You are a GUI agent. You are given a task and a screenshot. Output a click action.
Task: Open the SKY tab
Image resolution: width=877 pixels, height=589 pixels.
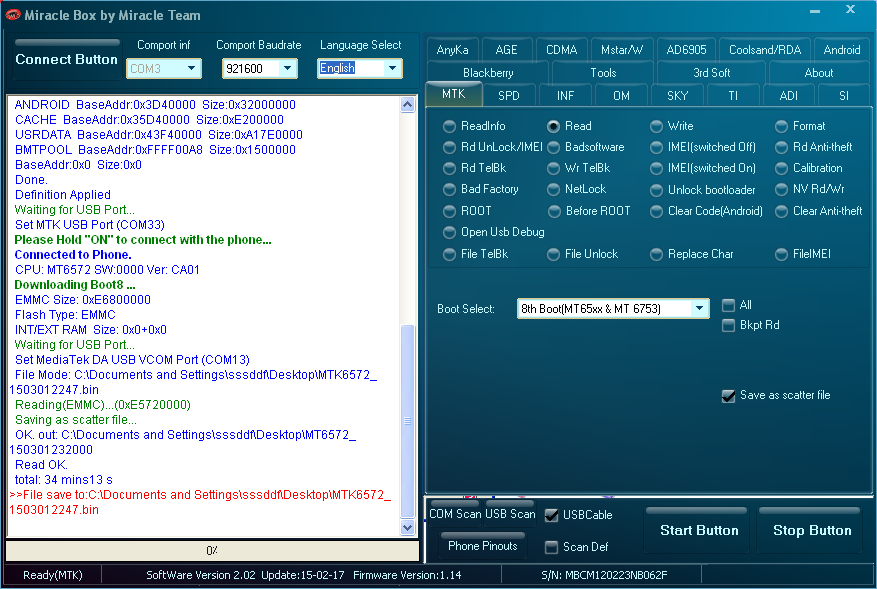[677, 96]
